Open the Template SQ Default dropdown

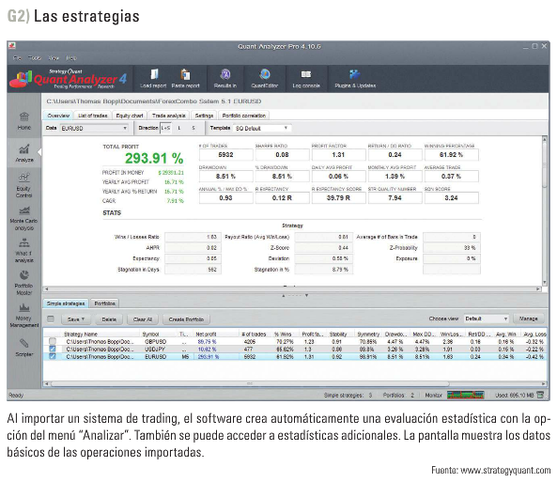pos(262,128)
